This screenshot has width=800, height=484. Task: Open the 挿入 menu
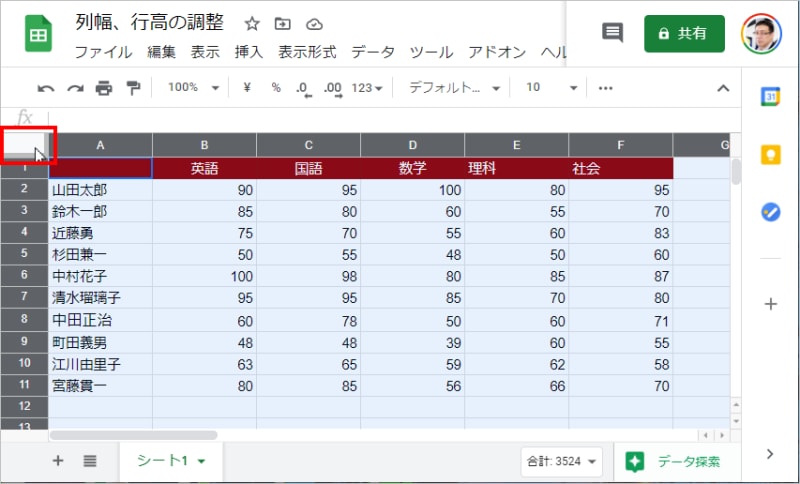pyautogui.click(x=248, y=53)
